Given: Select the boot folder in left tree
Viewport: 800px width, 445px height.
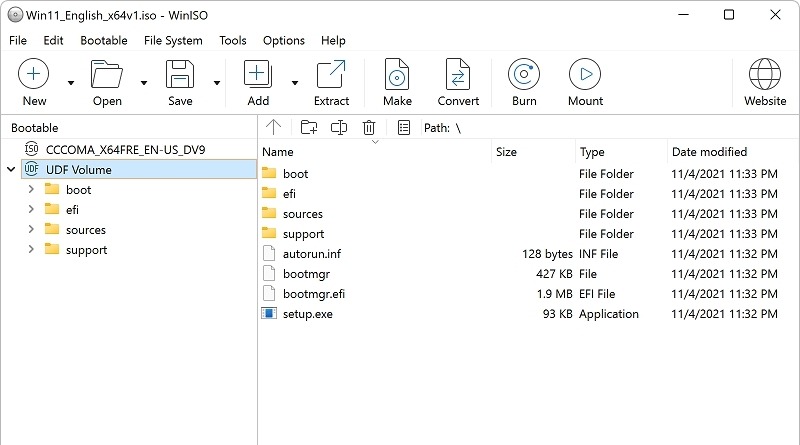Looking at the screenshot, I should pos(78,190).
